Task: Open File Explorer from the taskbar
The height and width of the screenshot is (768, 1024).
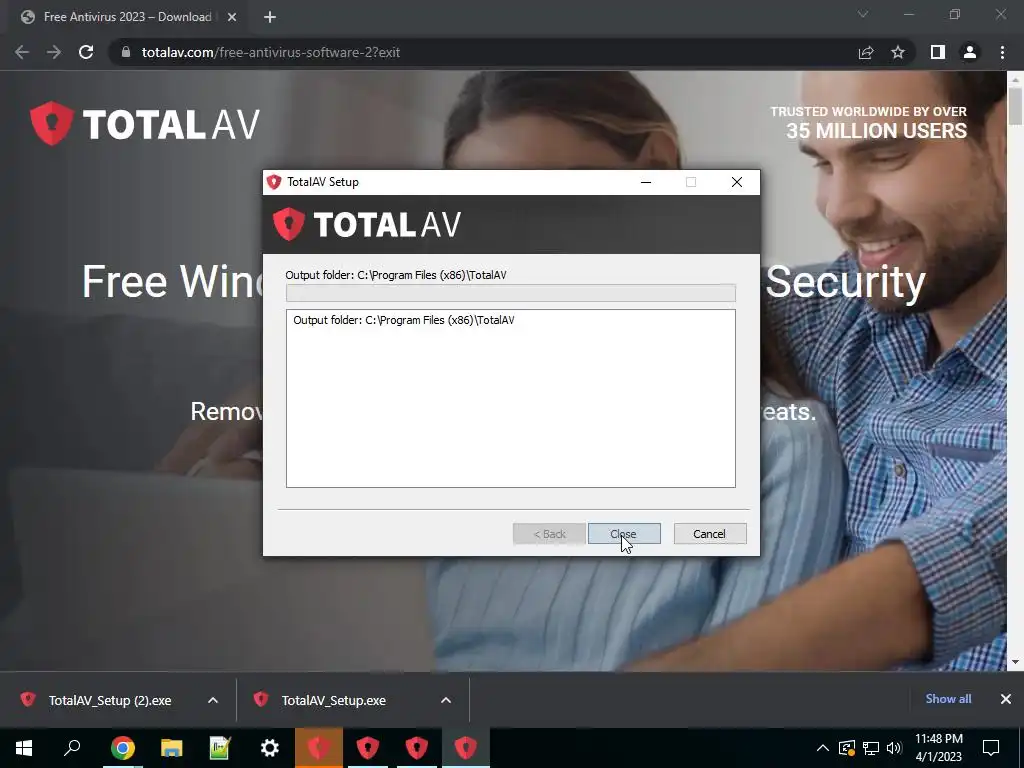Action: (x=171, y=748)
